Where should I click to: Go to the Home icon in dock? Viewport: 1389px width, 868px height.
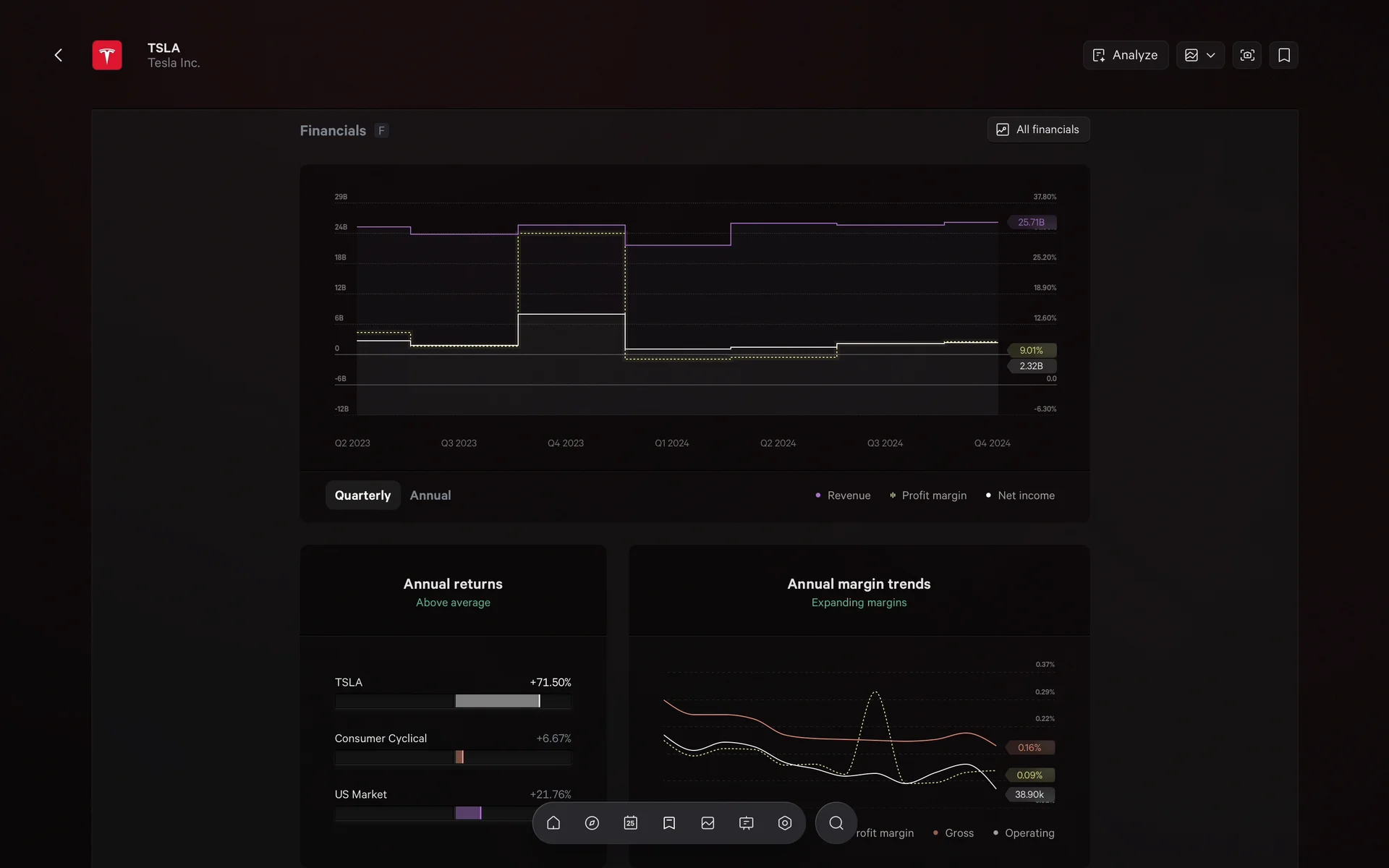[x=553, y=823]
